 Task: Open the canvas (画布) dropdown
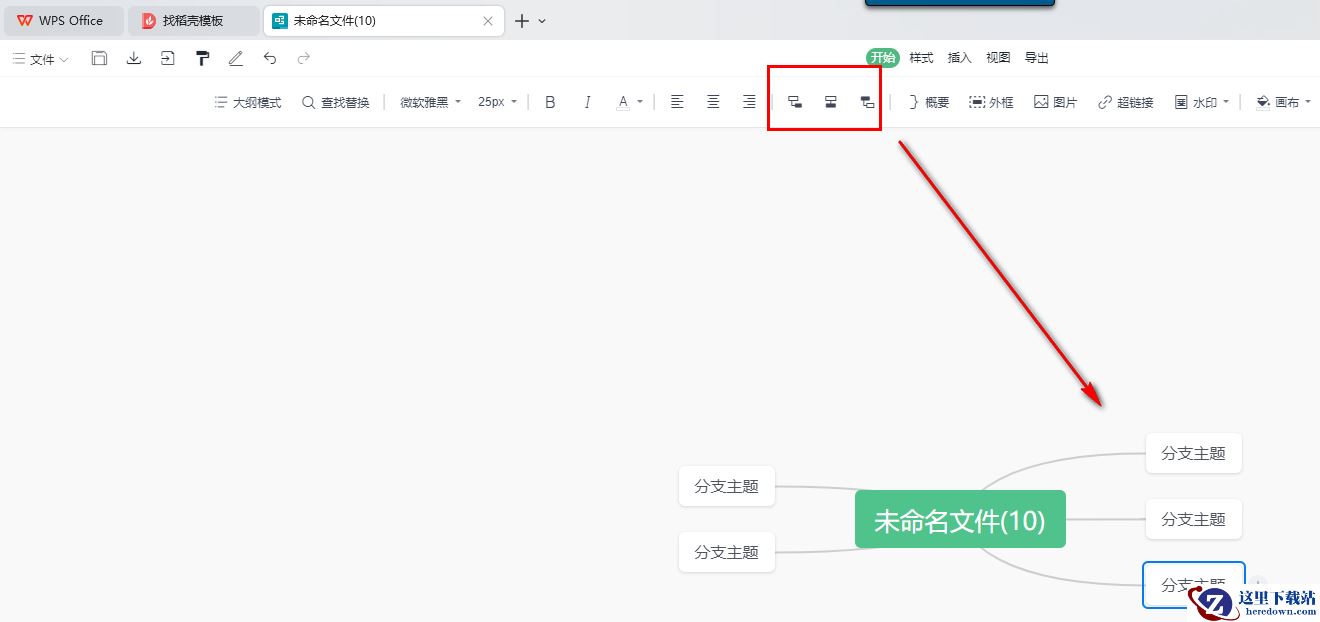[x=1283, y=102]
